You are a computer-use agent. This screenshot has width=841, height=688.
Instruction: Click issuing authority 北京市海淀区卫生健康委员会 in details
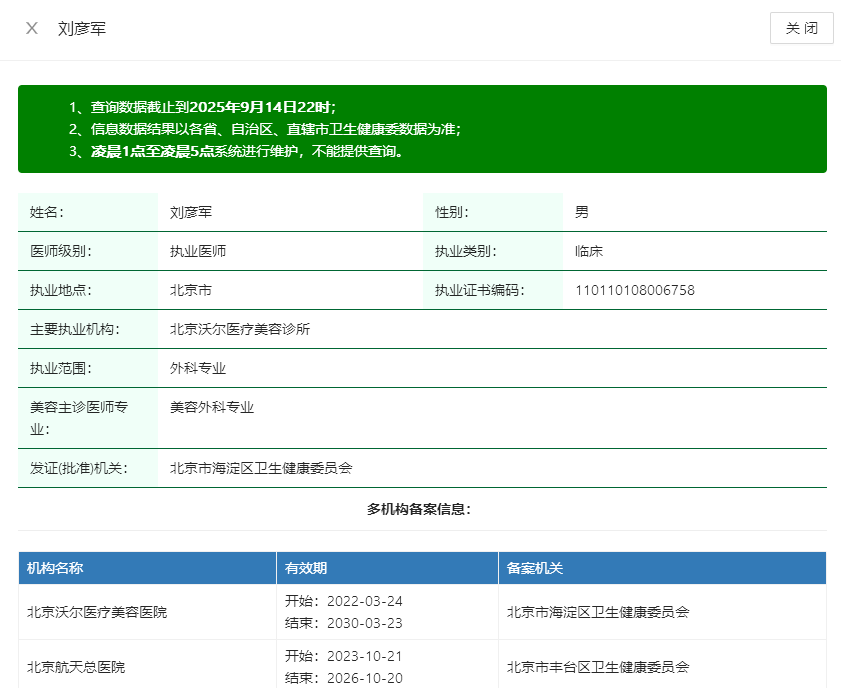tap(261, 467)
